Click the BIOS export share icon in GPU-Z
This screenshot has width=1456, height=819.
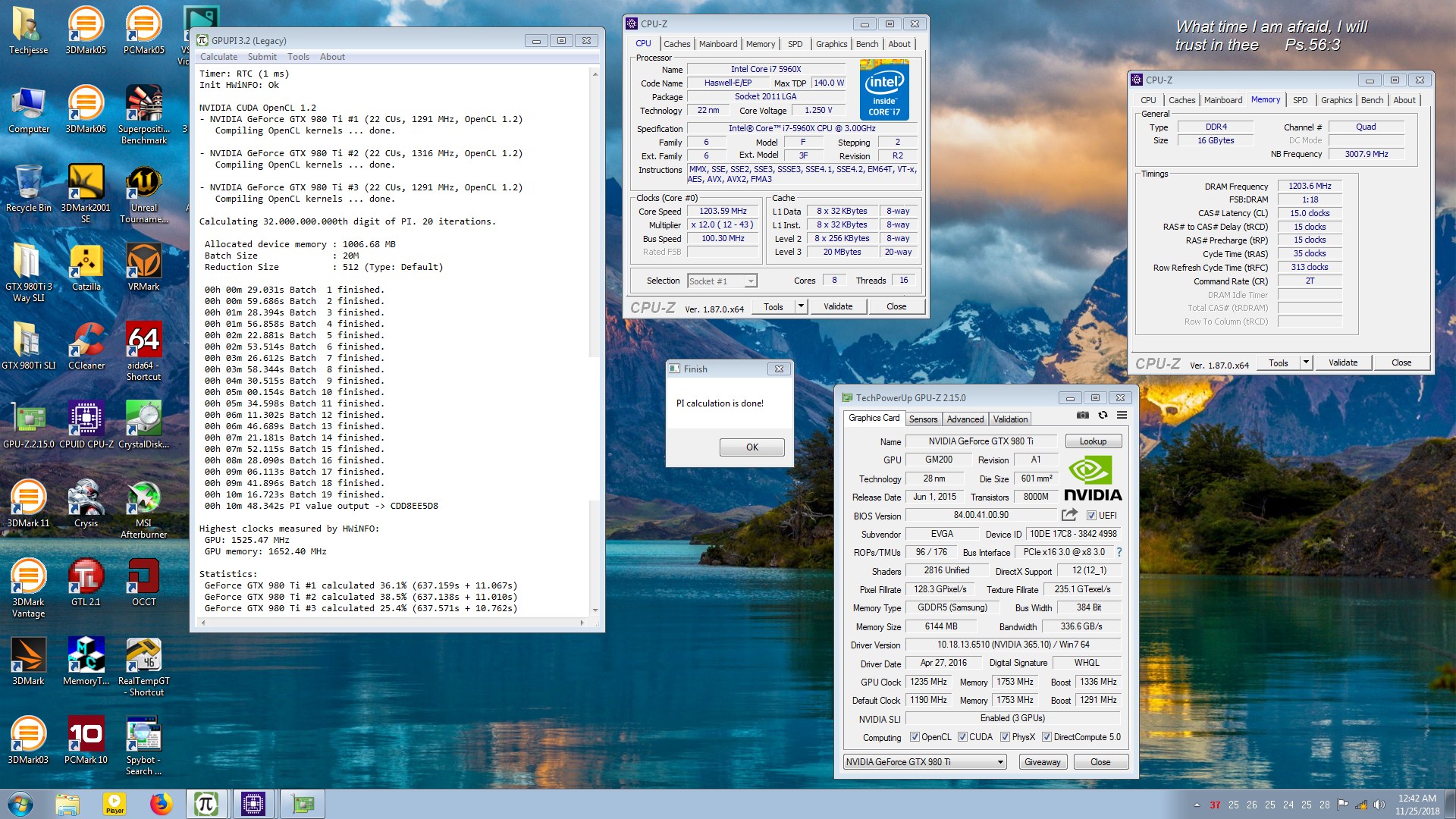tap(1069, 515)
